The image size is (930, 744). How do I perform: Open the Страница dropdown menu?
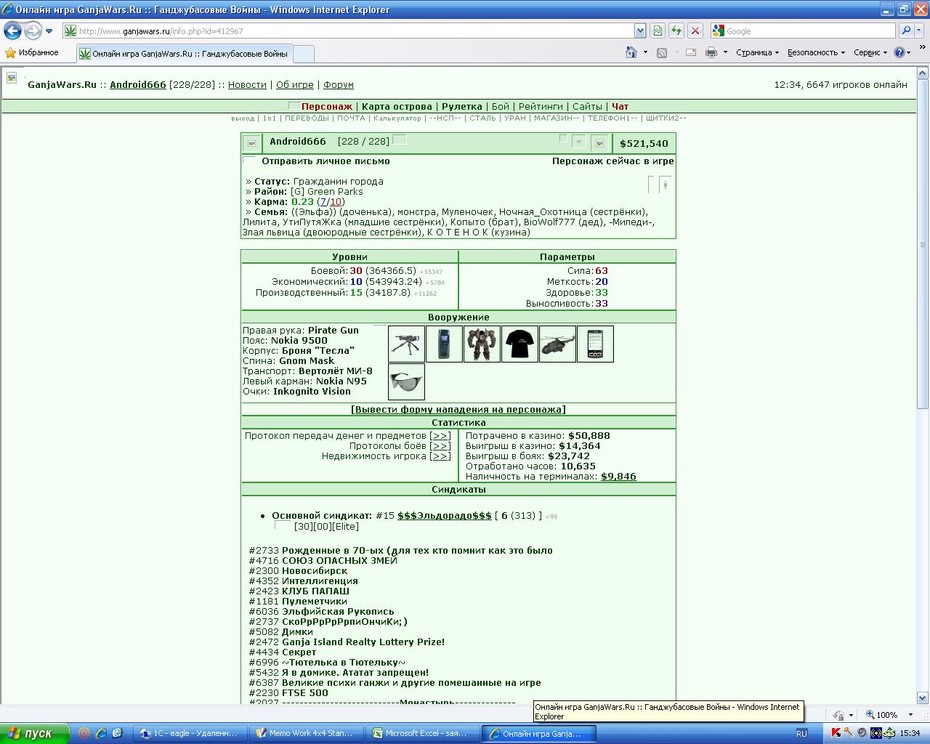757,52
